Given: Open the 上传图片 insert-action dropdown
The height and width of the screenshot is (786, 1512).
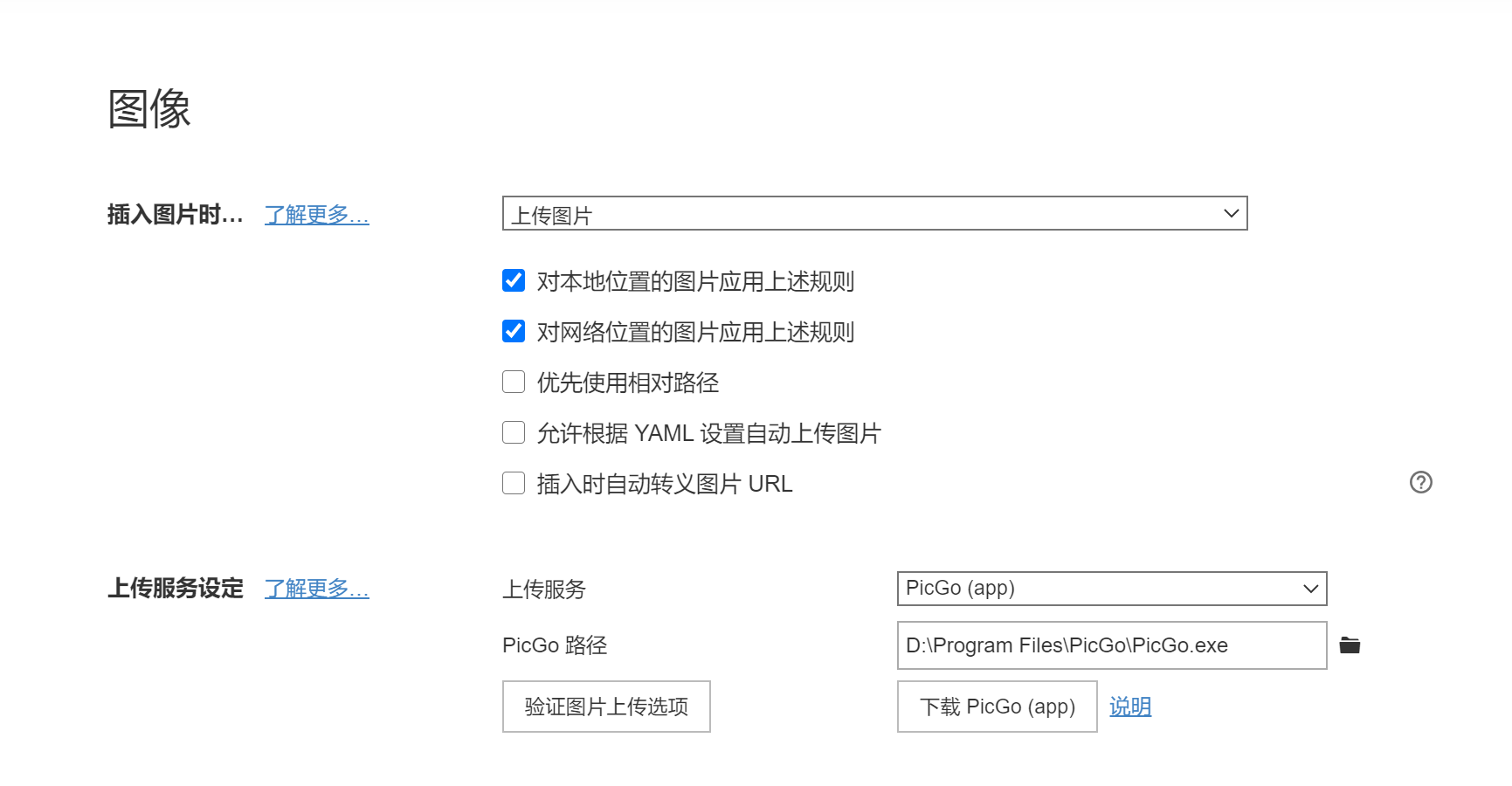Looking at the screenshot, I should [873, 214].
